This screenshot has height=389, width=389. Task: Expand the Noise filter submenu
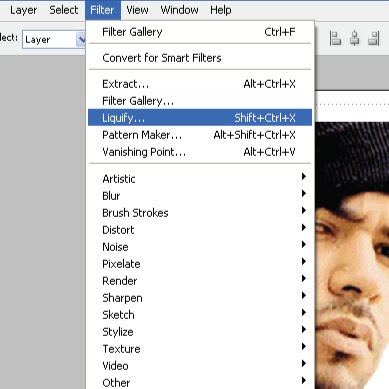199,247
